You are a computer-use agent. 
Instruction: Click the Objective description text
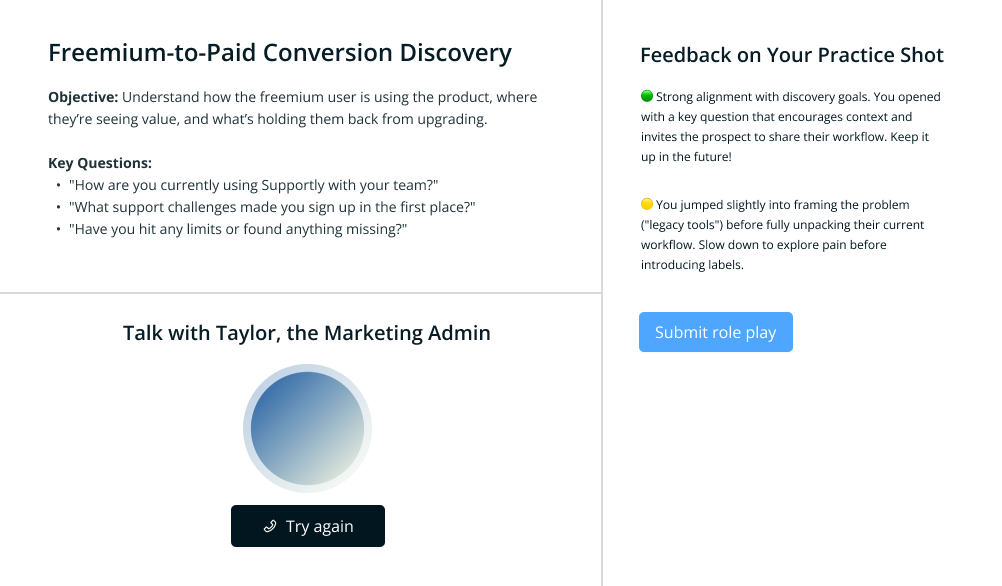tap(293, 108)
